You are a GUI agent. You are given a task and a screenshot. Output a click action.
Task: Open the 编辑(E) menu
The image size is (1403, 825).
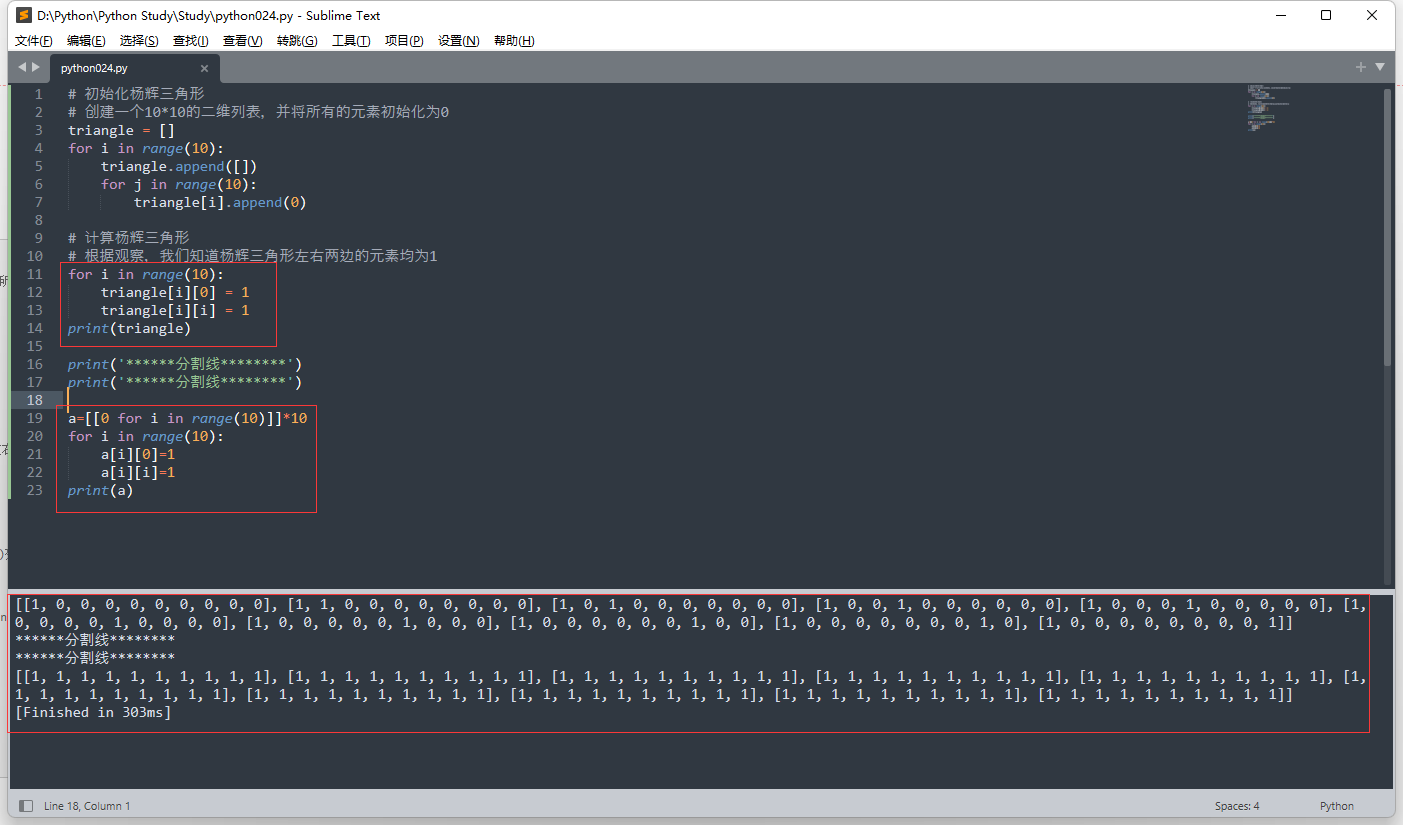click(86, 41)
